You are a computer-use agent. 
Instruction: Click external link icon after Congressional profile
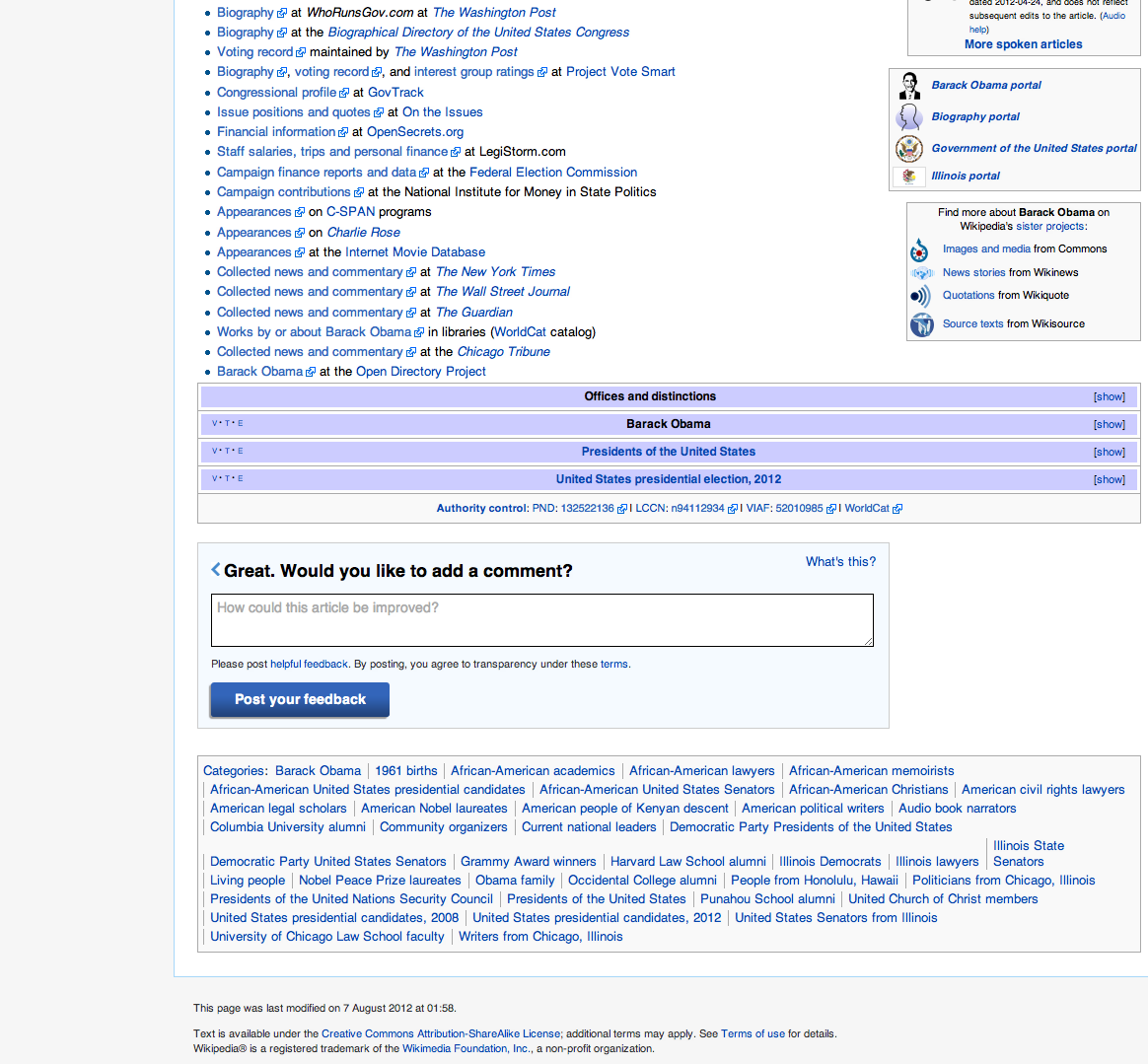click(x=344, y=93)
